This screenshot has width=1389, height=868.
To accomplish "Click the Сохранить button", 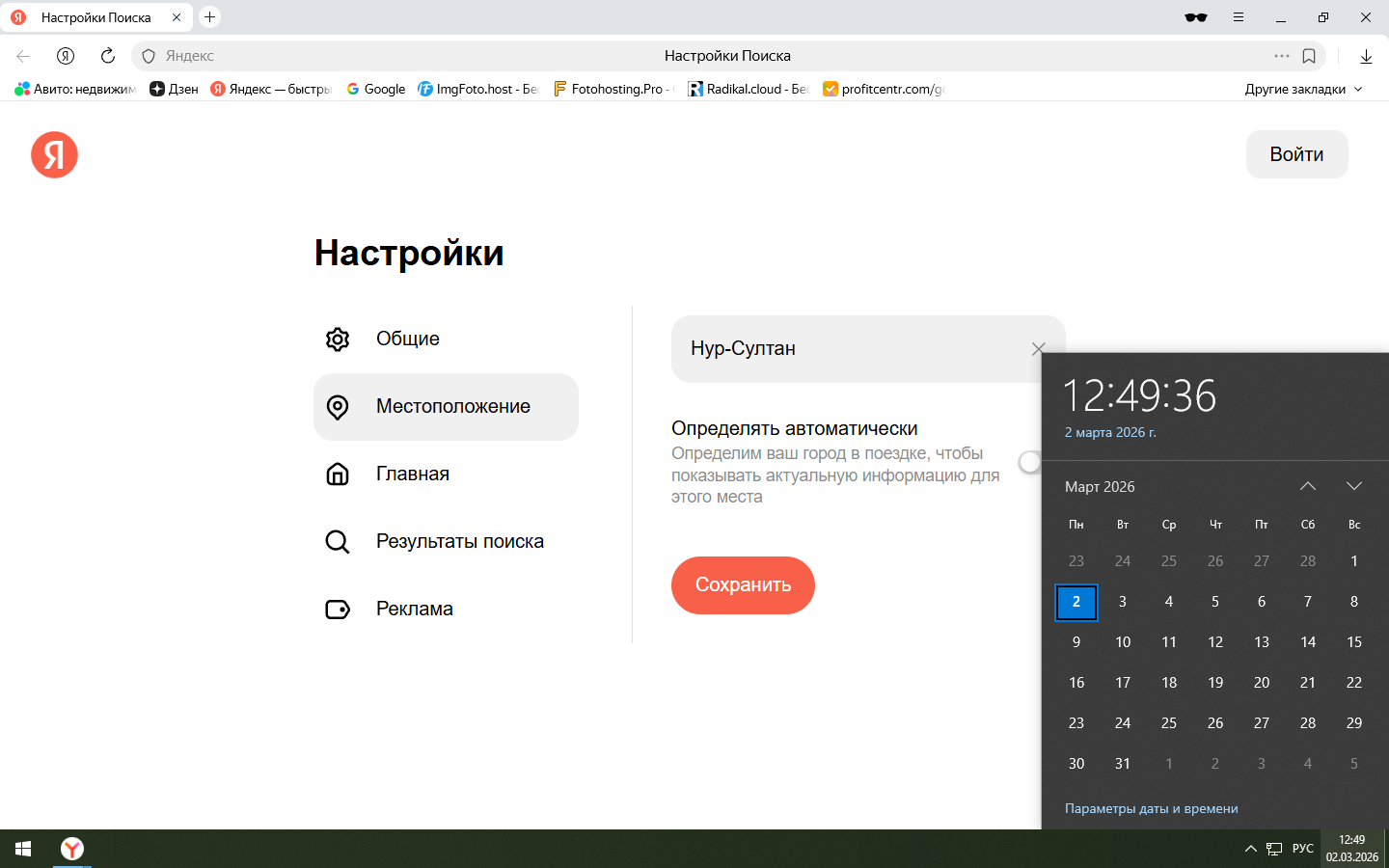I will [743, 585].
